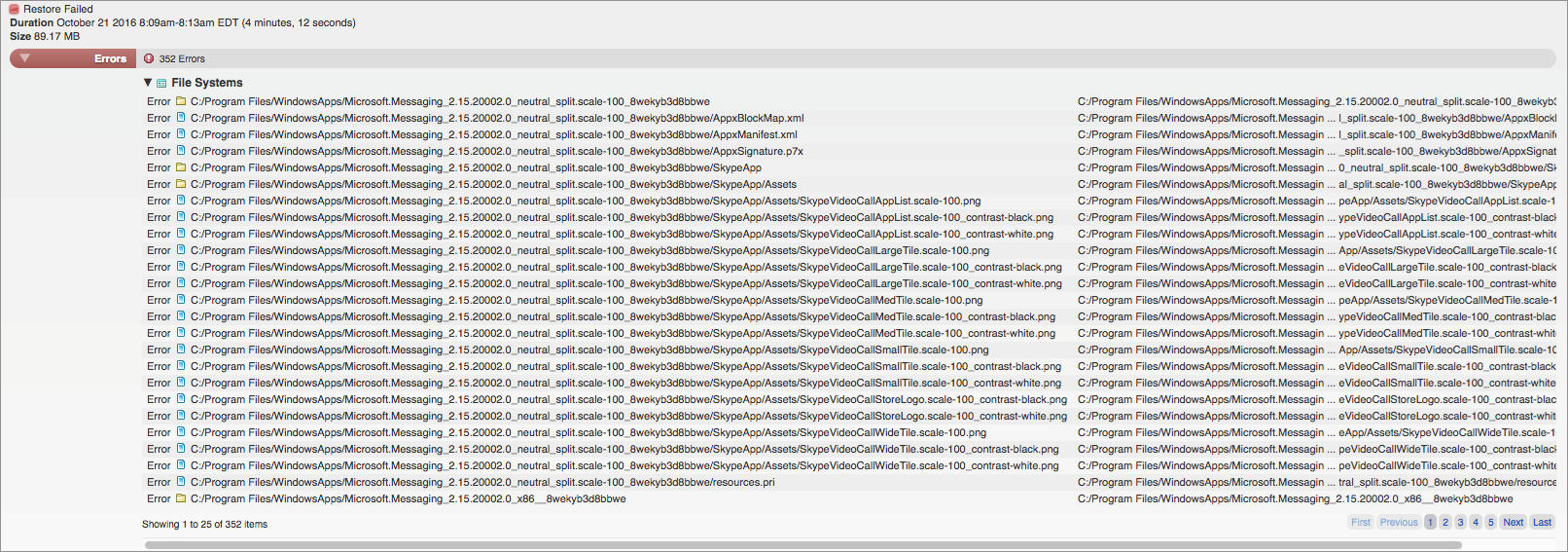This screenshot has height=552, width=1568.
Task: Click the horizontal scrollbar at the bottom
Action: pyautogui.click(x=803, y=545)
